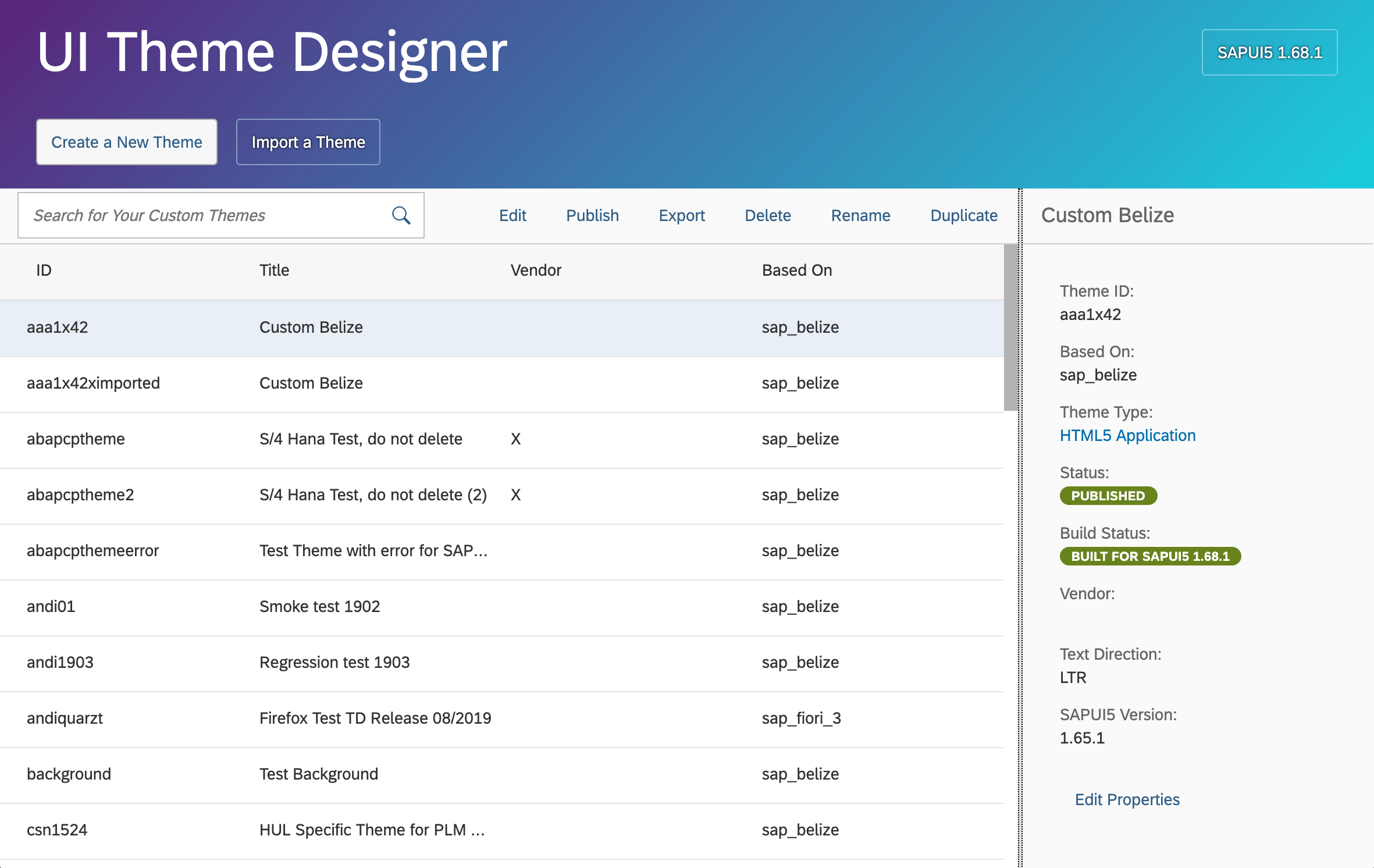Click the BUILT FOR SAPUI5 1.68.1 badge

pos(1150,556)
